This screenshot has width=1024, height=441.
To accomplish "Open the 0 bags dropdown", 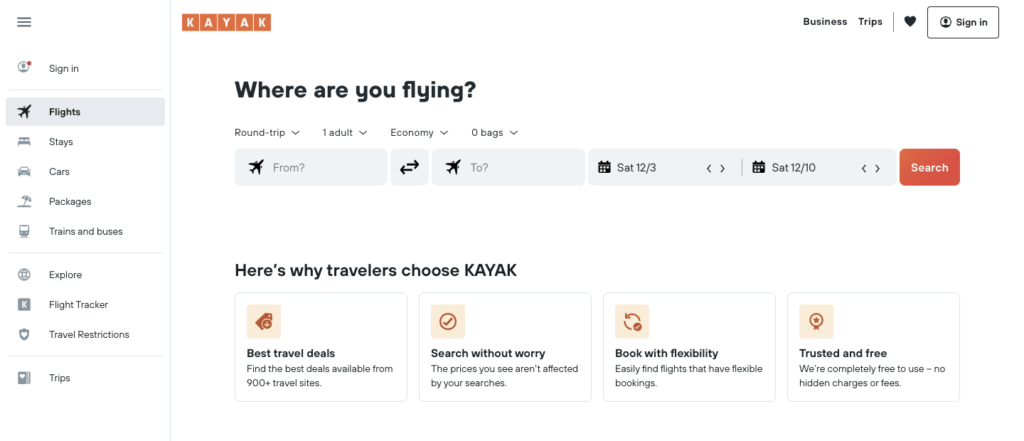I will coord(494,132).
